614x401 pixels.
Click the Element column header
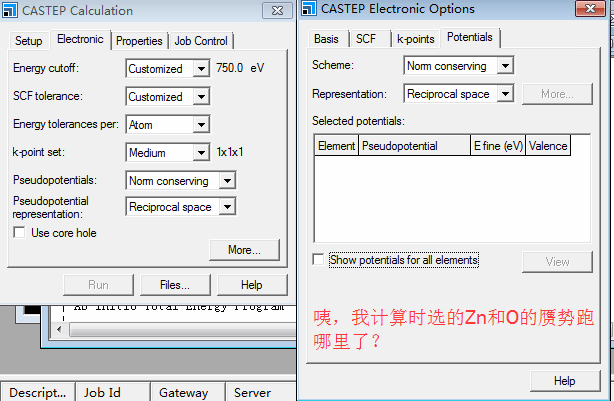(337, 146)
